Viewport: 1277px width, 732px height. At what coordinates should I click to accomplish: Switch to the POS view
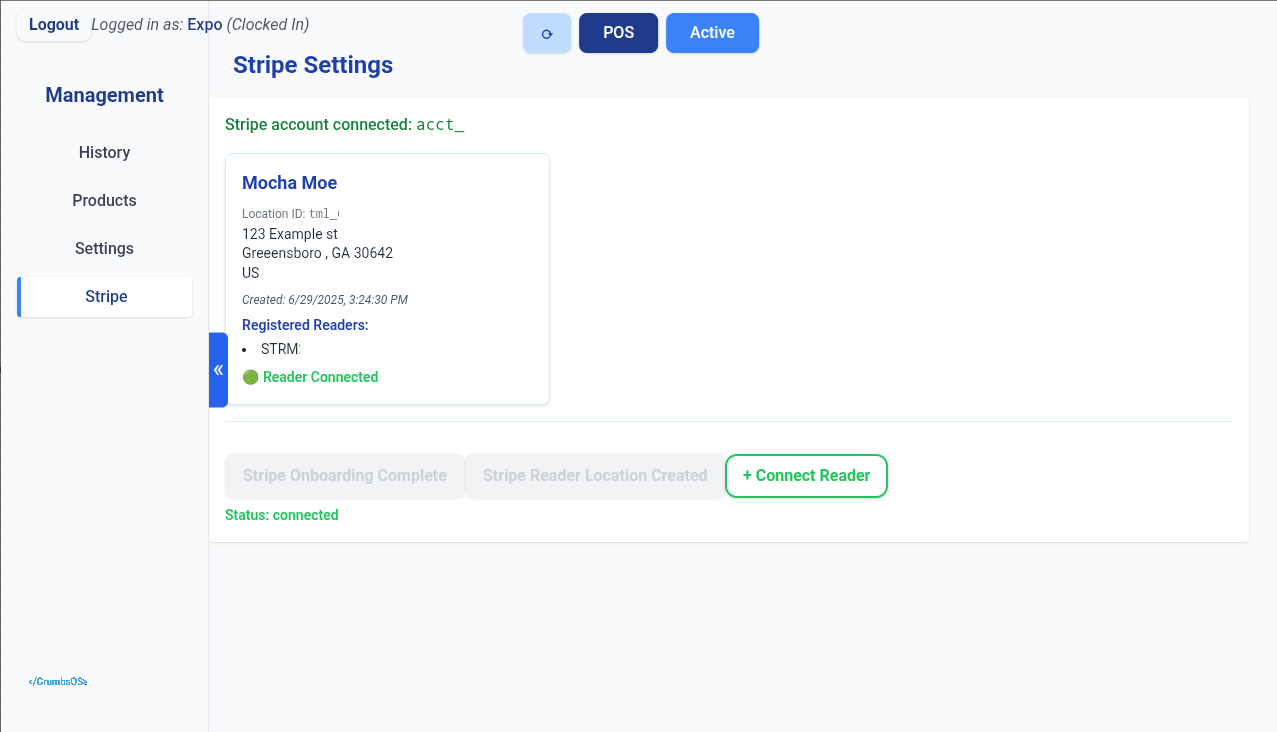pos(618,33)
